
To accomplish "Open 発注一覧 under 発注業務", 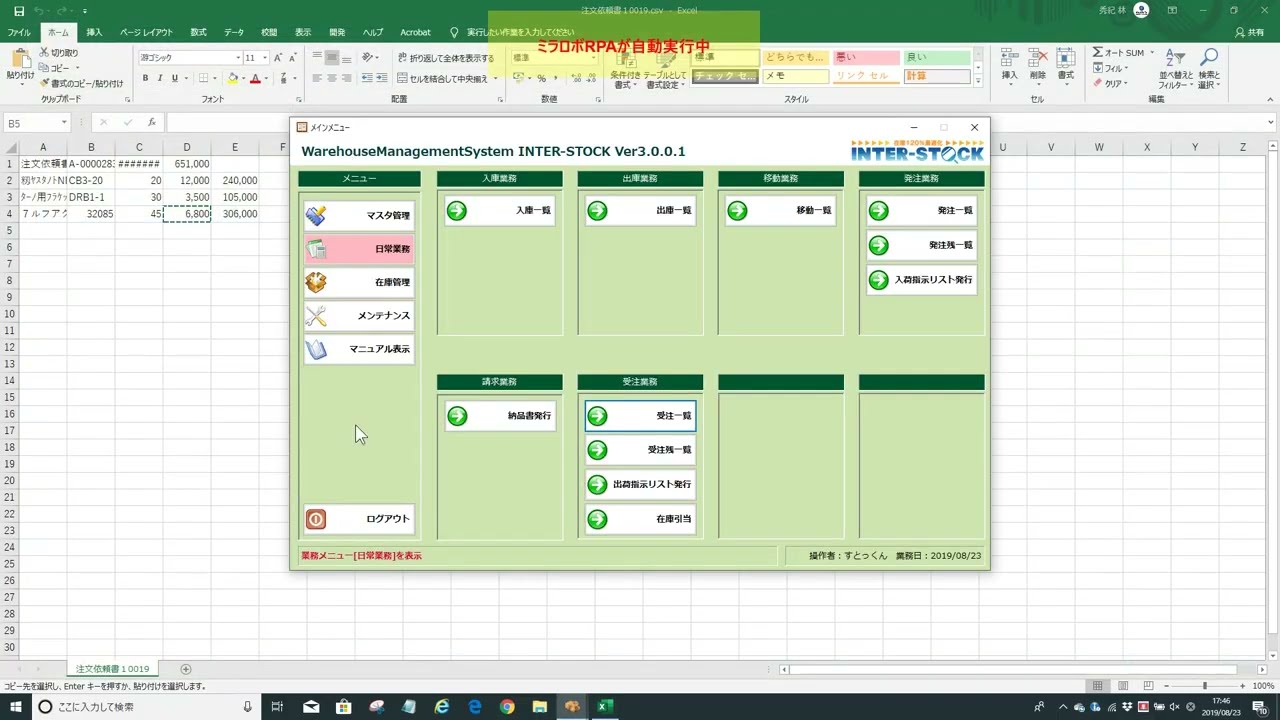I will coord(921,211).
